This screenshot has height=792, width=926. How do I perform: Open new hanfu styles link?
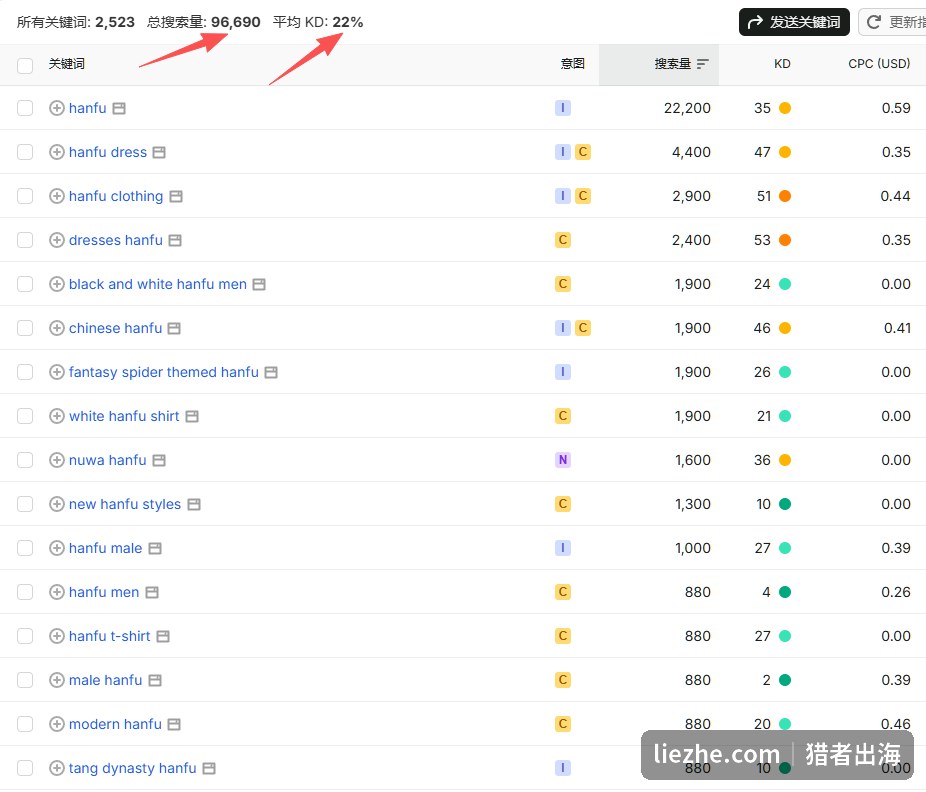(125, 504)
